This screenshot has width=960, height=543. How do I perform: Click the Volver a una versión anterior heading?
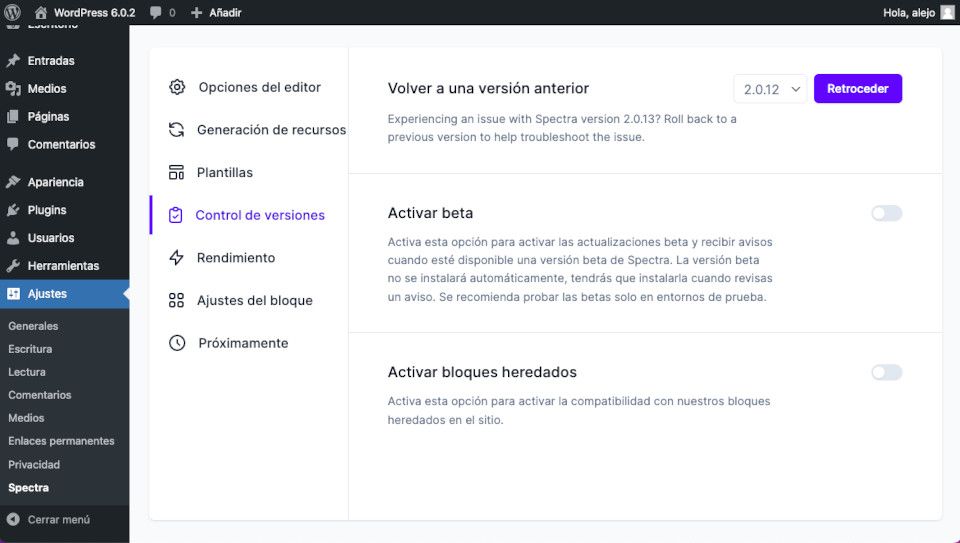click(x=489, y=88)
